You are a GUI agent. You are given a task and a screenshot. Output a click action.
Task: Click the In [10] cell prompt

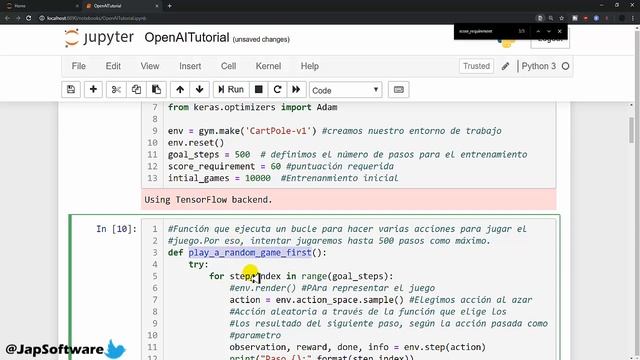[117, 229]
